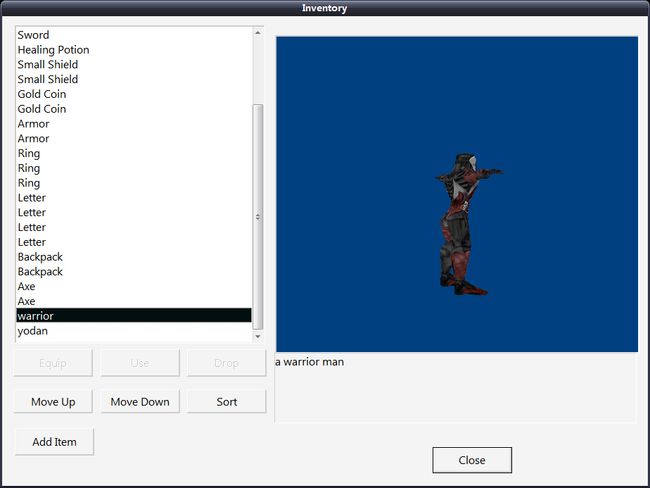
Task: Click the Add Item button
Action: [54, 442]
